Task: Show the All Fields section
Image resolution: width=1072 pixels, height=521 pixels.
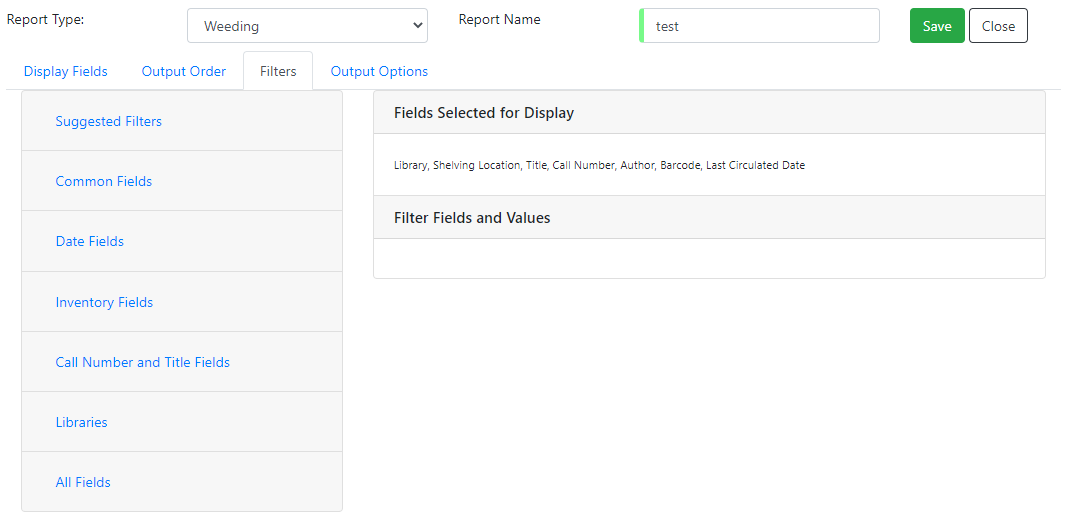Action: pos(83,483)
